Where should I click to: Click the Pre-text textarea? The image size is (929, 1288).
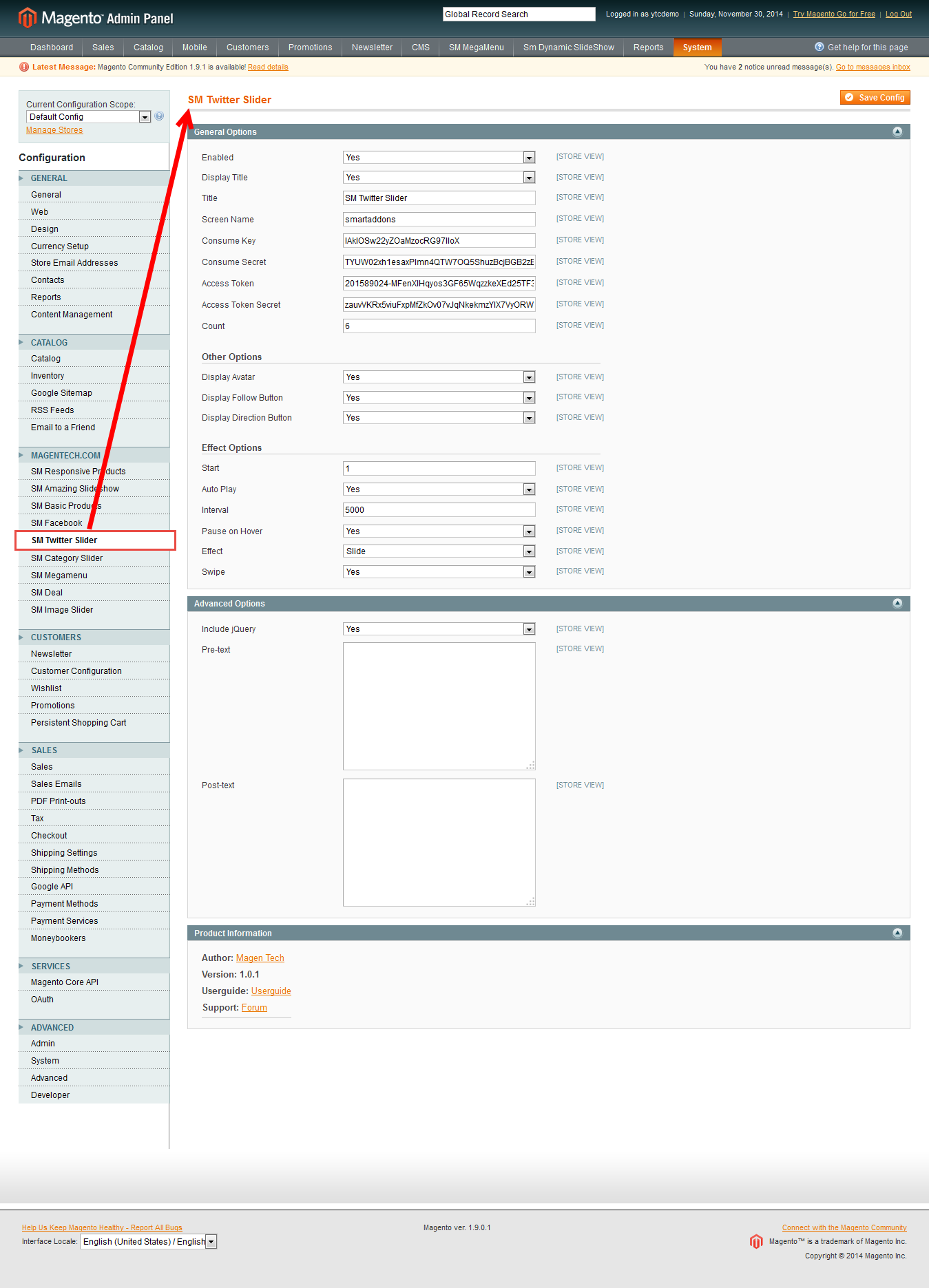(439, 706)
